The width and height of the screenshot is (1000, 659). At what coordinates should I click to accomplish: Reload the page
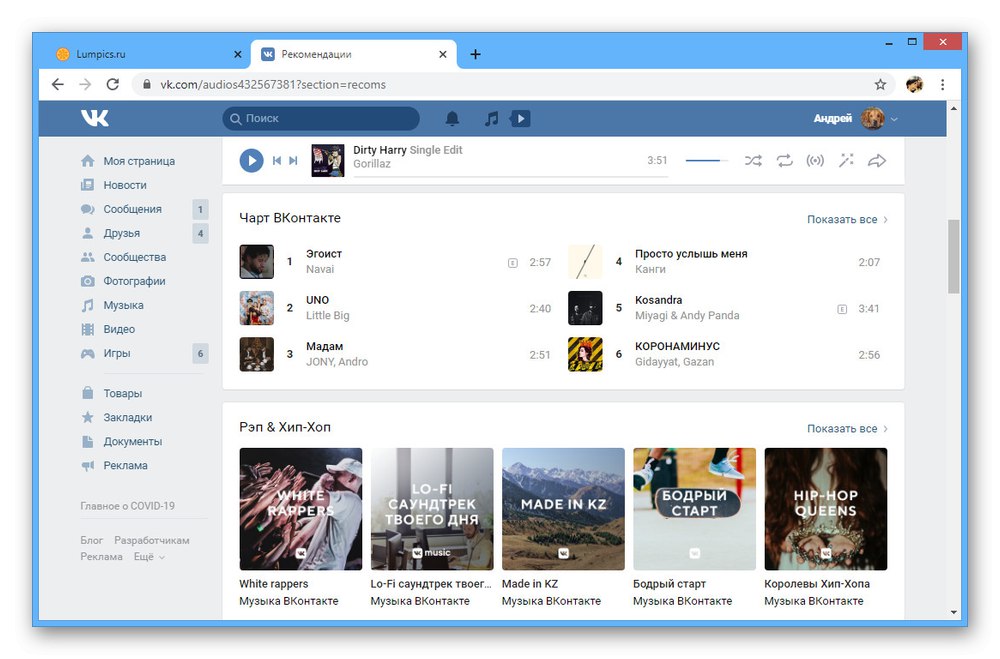tap(112, 84)
